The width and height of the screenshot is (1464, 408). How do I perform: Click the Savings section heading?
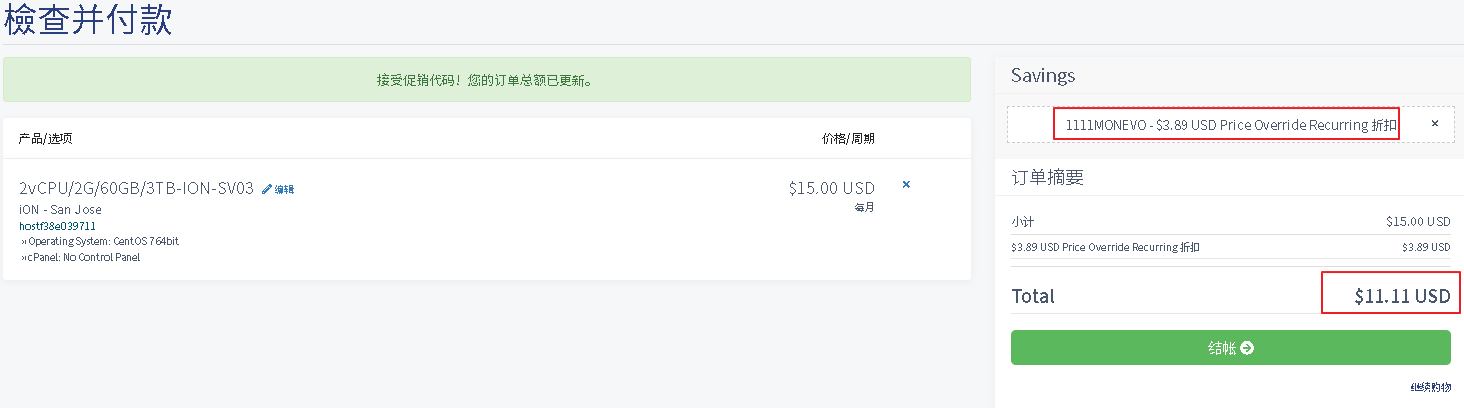click(x=1043, y=76)
